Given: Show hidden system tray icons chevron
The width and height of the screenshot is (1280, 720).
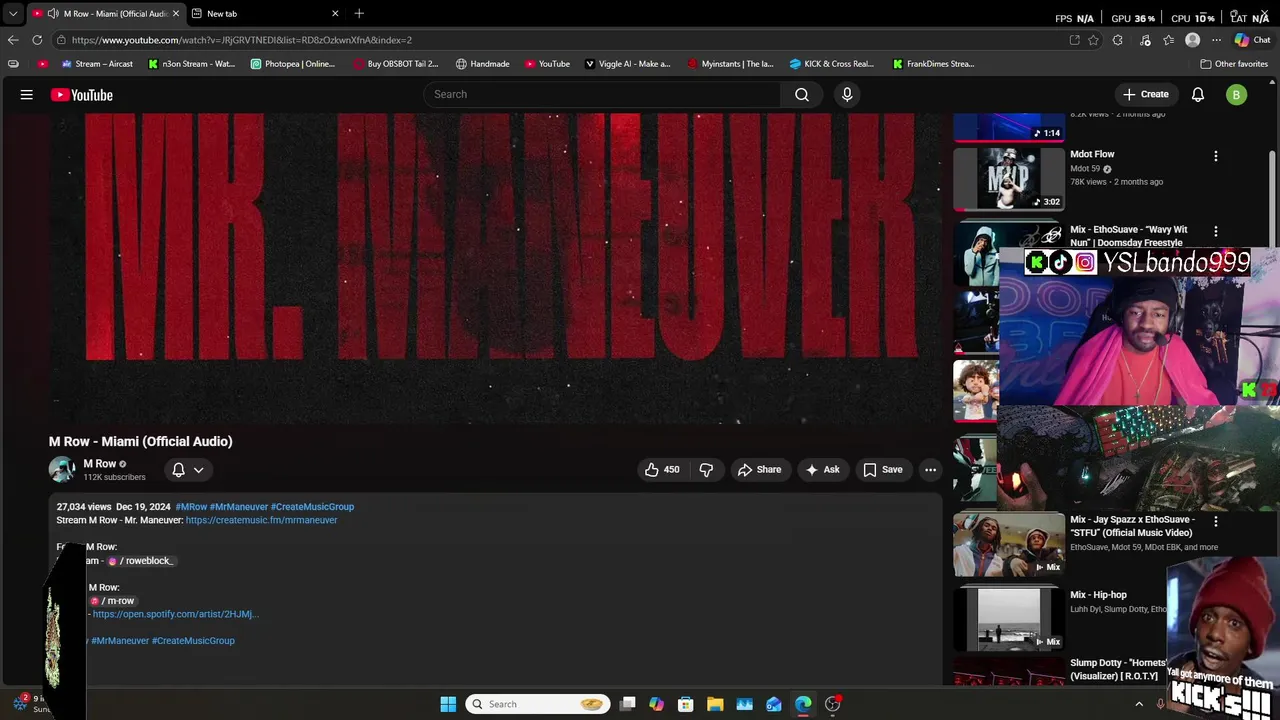Looking at the screenshot, I should click(x=1139, y=704).
